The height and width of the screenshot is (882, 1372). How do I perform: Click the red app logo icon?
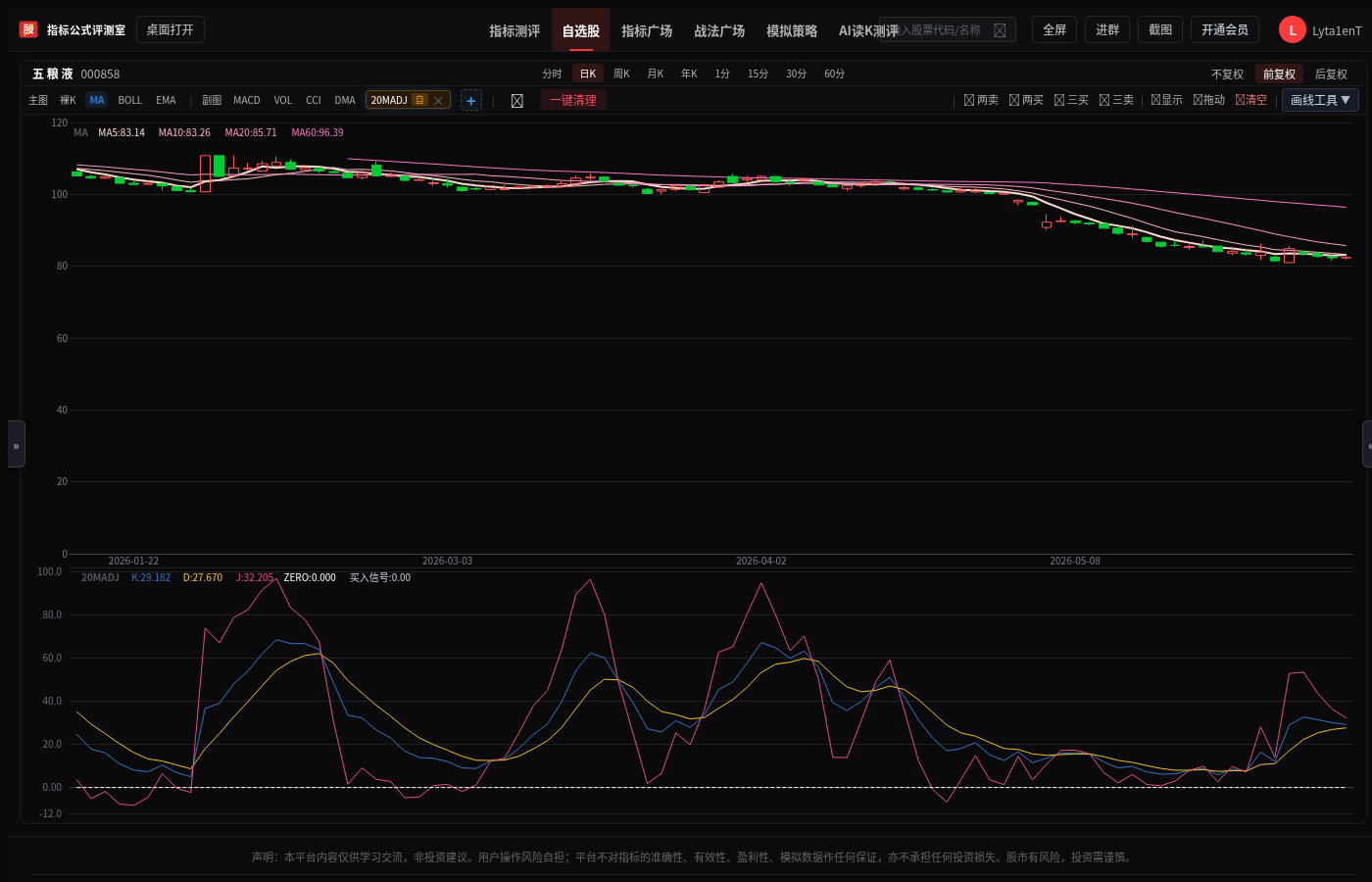(28, 29)
